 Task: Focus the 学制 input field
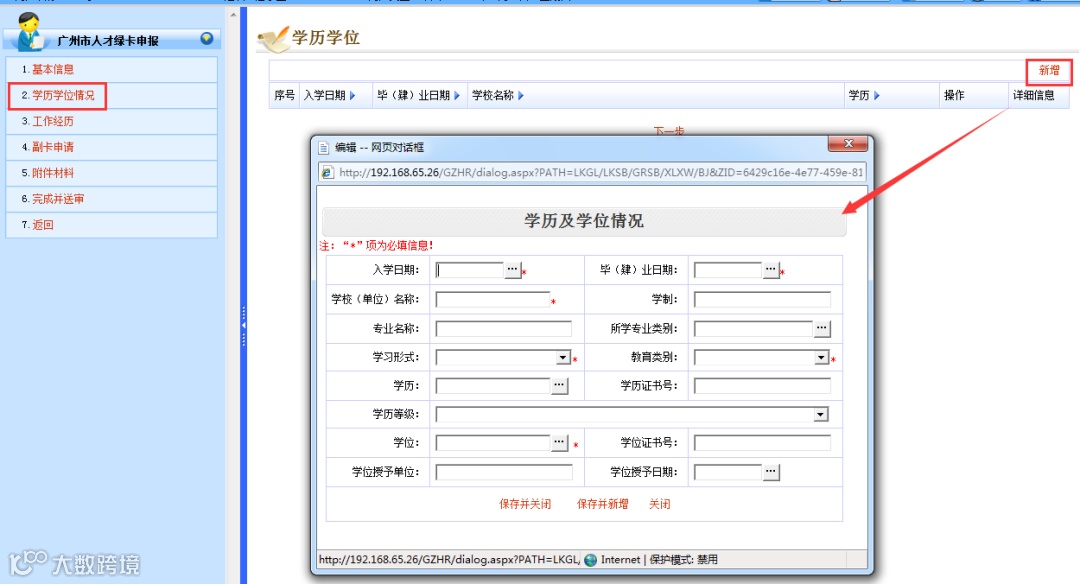pos(762,299)
